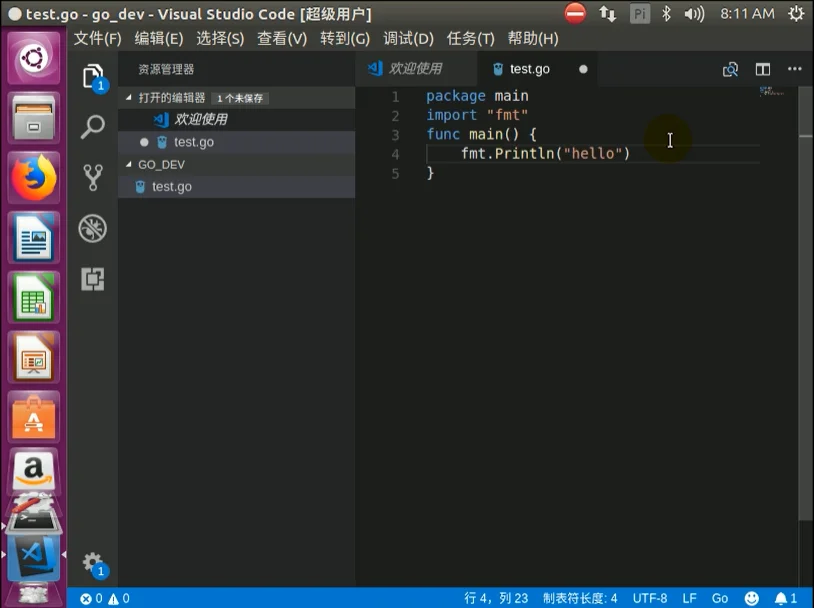Open the 查看(V) menu

tap(282, 38)
